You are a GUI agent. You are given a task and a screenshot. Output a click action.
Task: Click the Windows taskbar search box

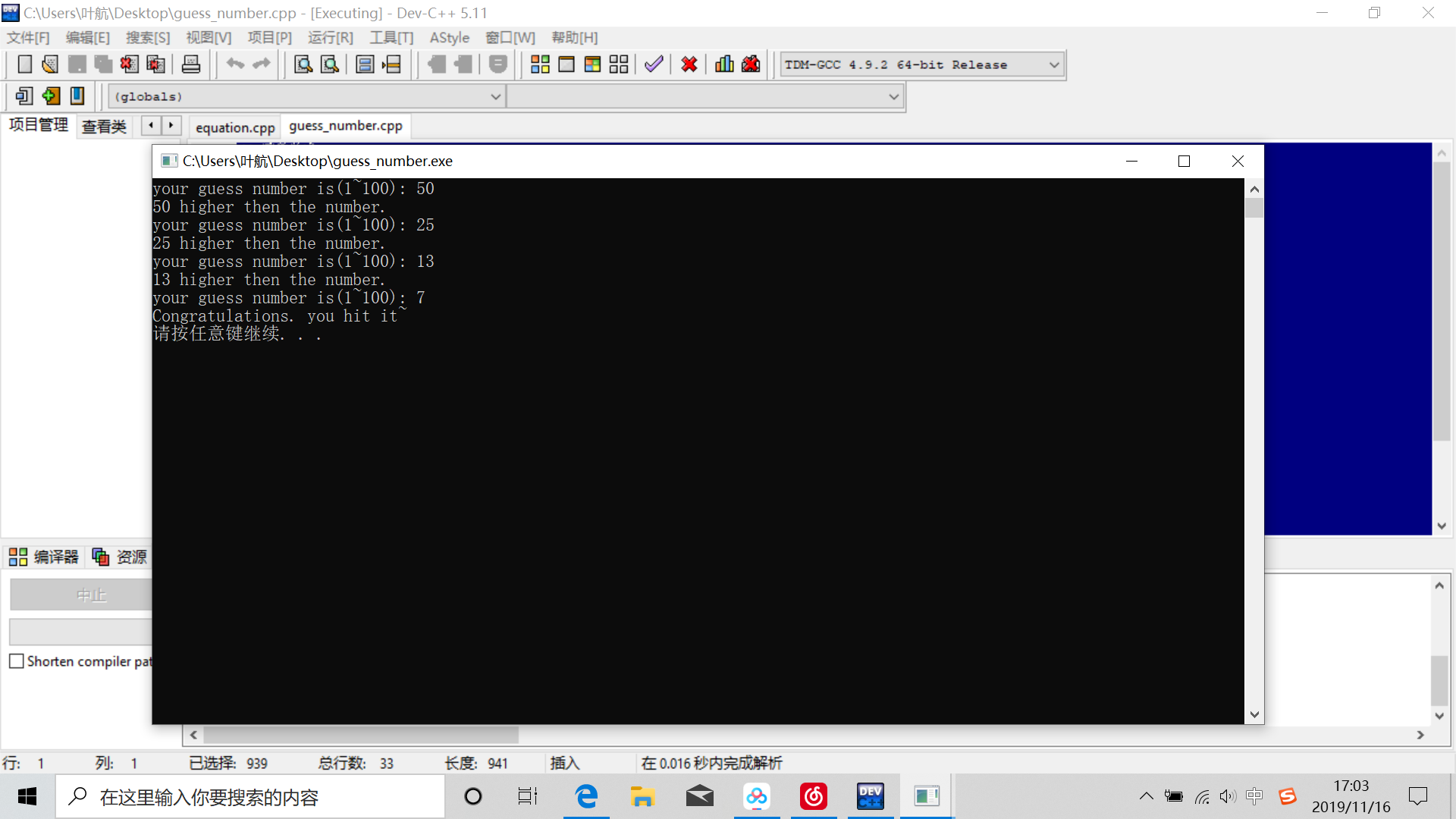[250, 797]
